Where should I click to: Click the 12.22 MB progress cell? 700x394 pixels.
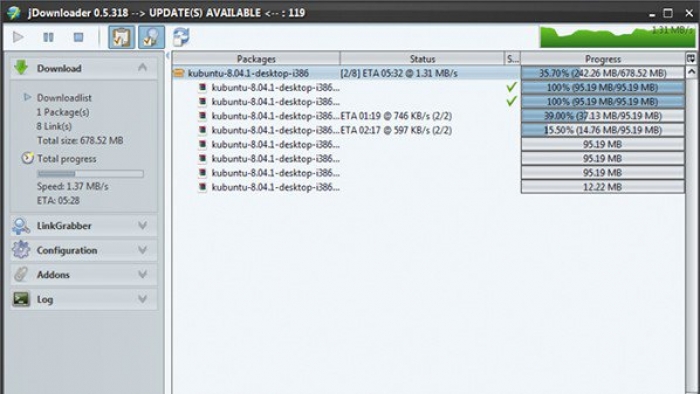pyautogui.click(x=603, y=187)
